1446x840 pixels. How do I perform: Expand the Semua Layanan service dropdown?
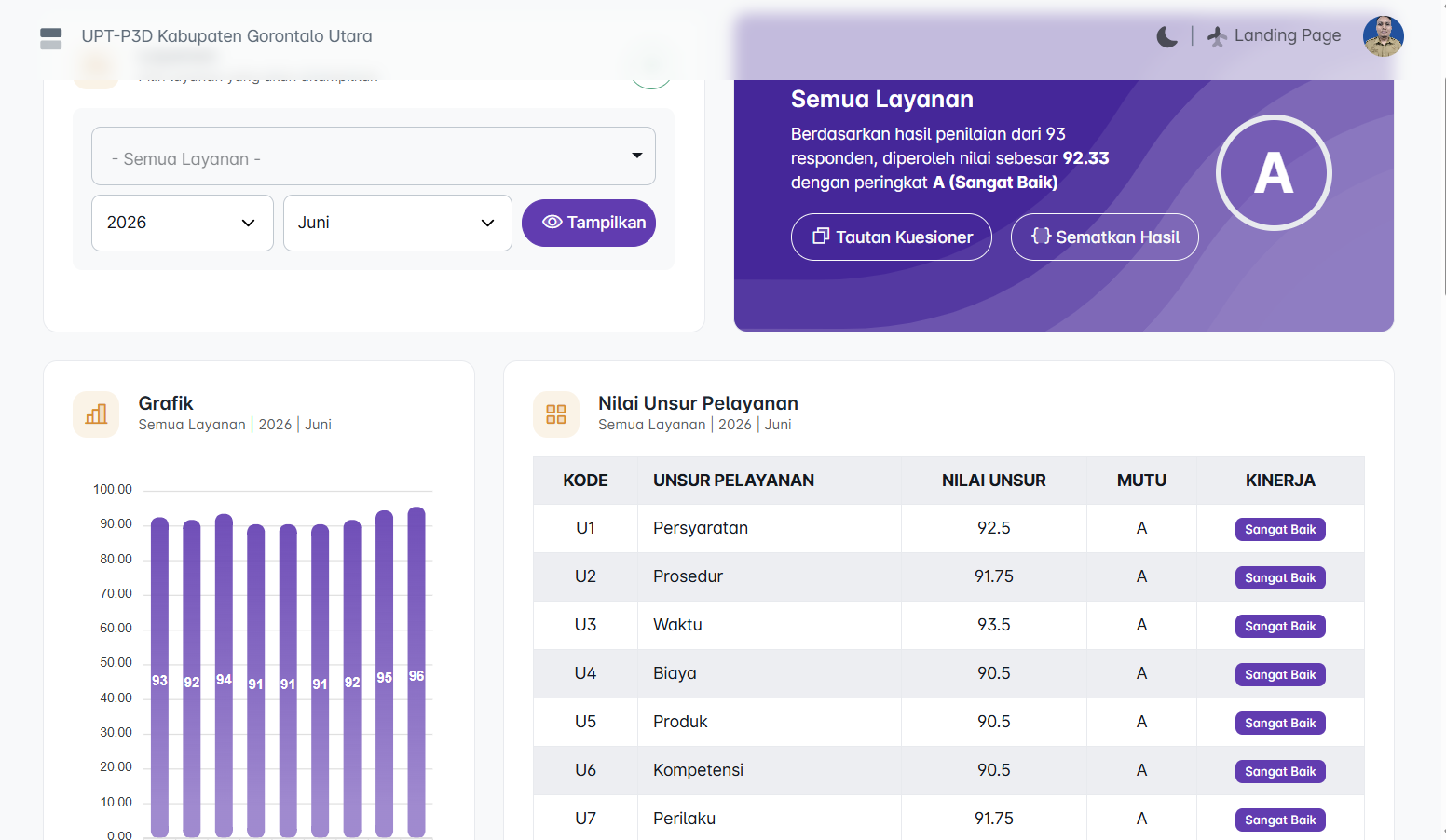(374, 156)
